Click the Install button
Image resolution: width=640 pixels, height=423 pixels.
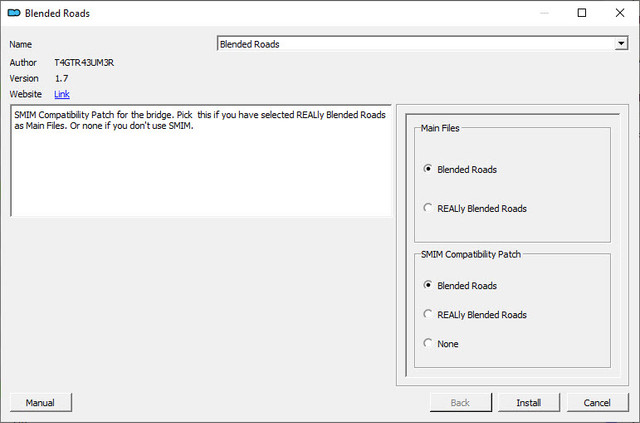[529, 403]
